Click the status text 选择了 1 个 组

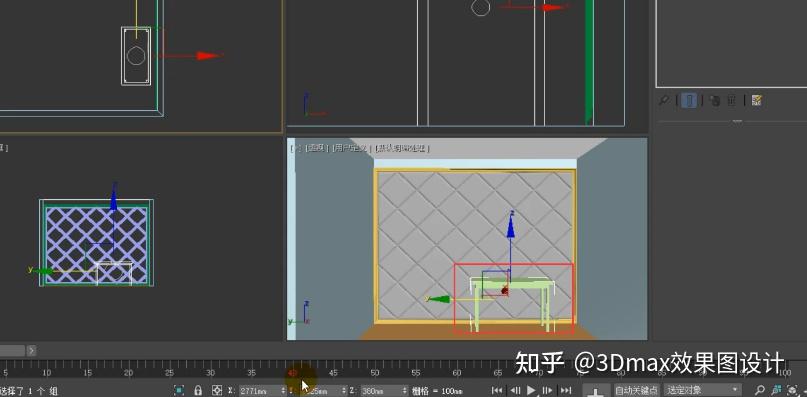tap(29, 391)
